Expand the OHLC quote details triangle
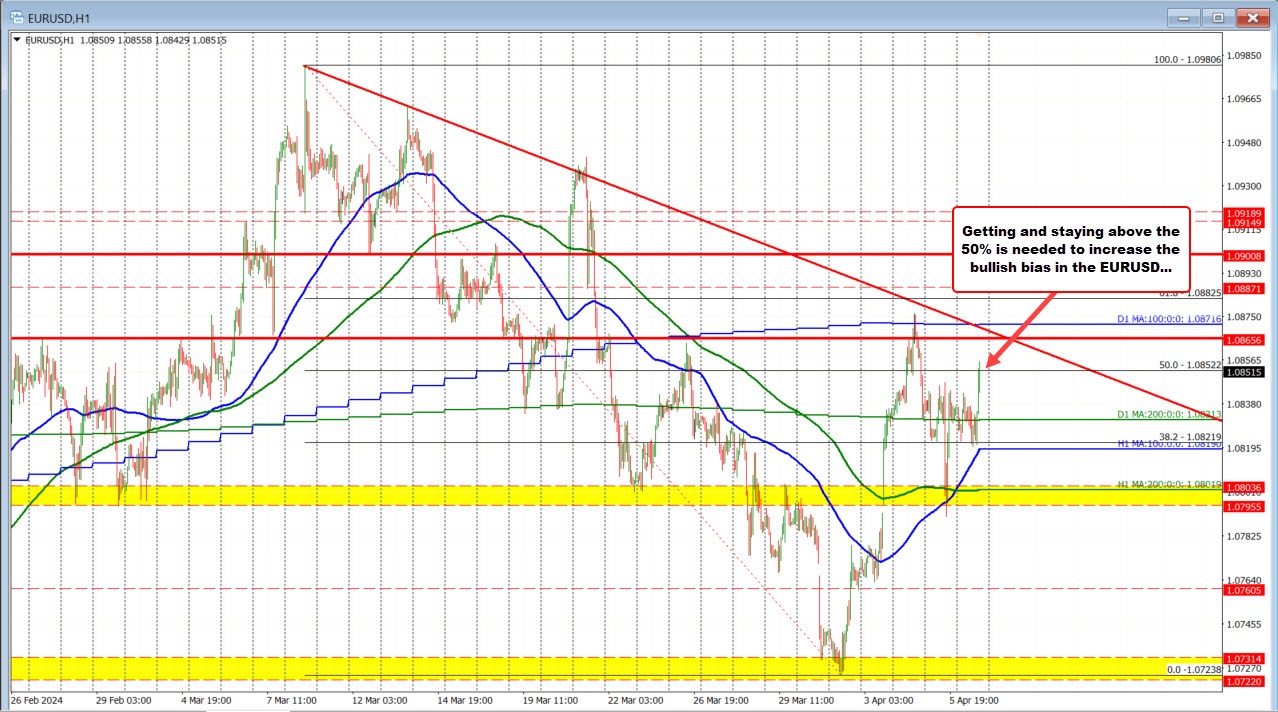Screen dimensions: 1278x712 pos(17,39)
